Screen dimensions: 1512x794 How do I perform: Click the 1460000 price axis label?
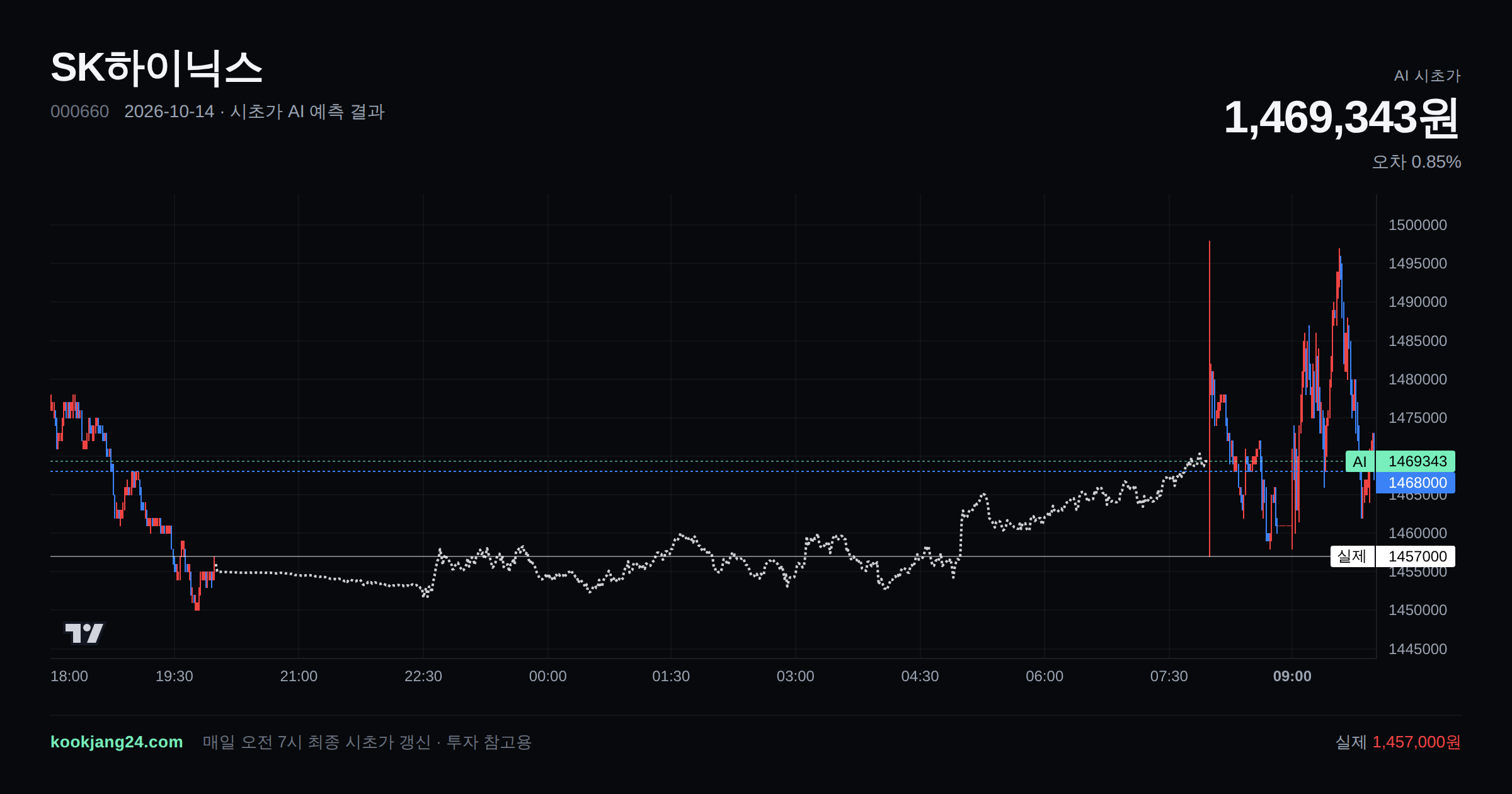pyautogui.click(x=1417, y=533)
